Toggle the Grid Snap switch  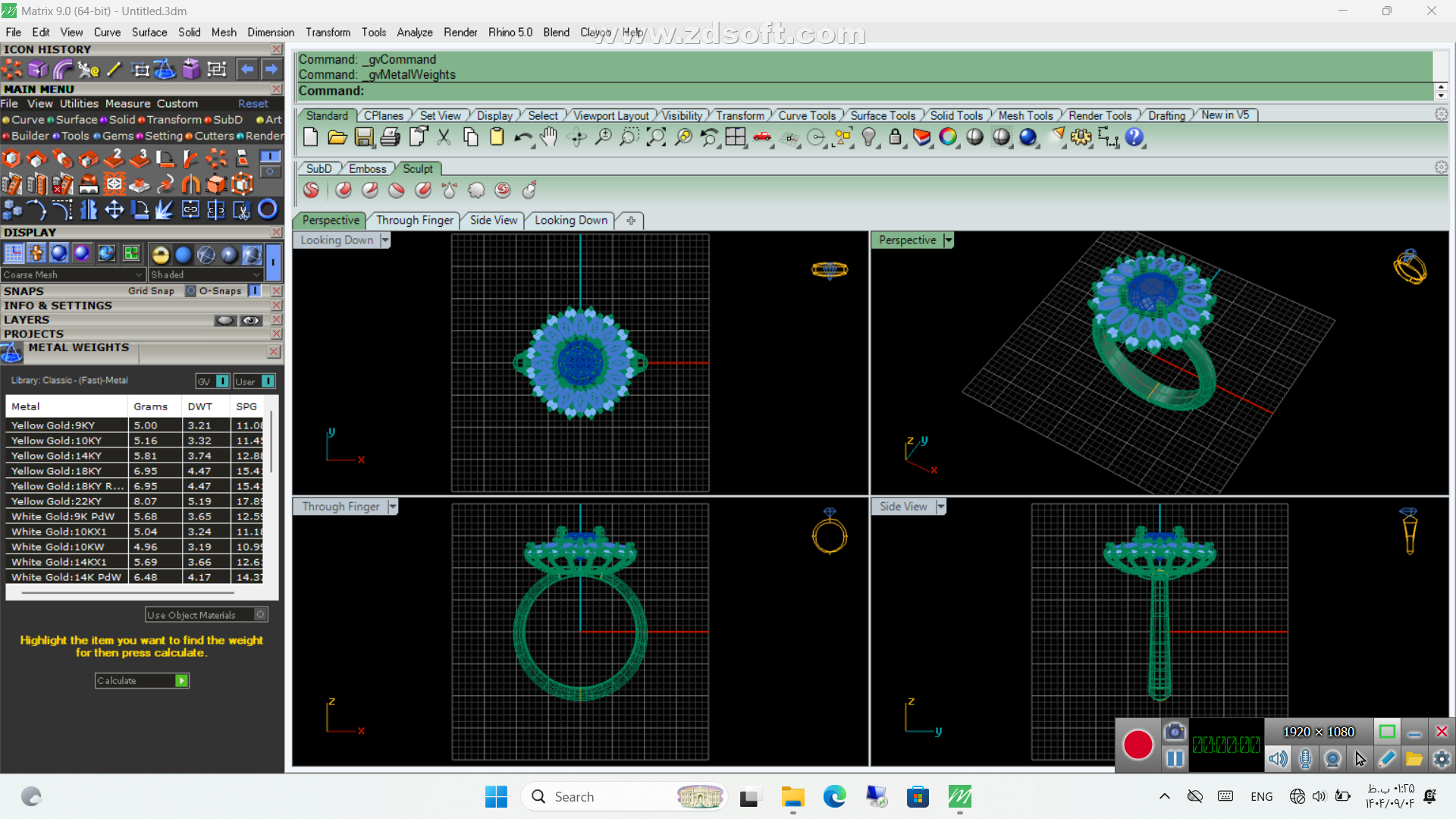point(191,290)
